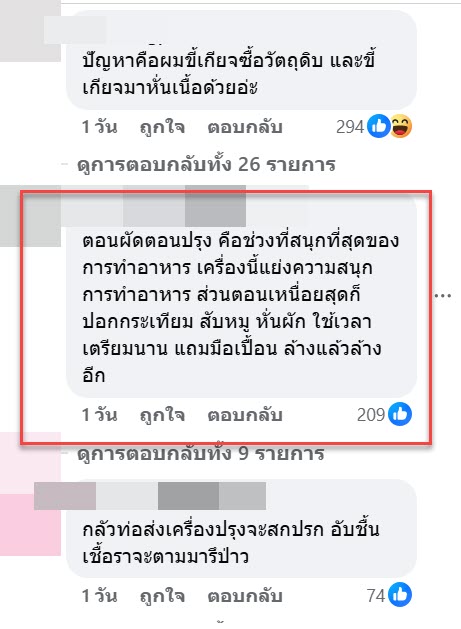Click the pink blurred avatar of bottom commenter

point(30,494)
